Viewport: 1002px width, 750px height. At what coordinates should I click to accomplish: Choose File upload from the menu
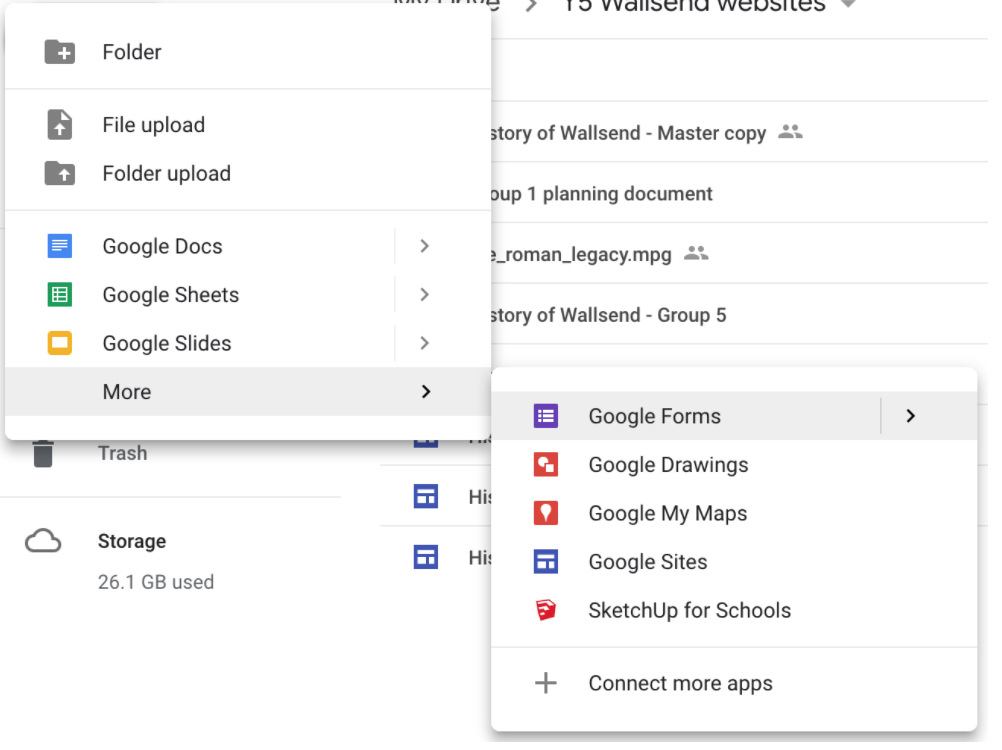pyautogui.click(x=250, y=126)
